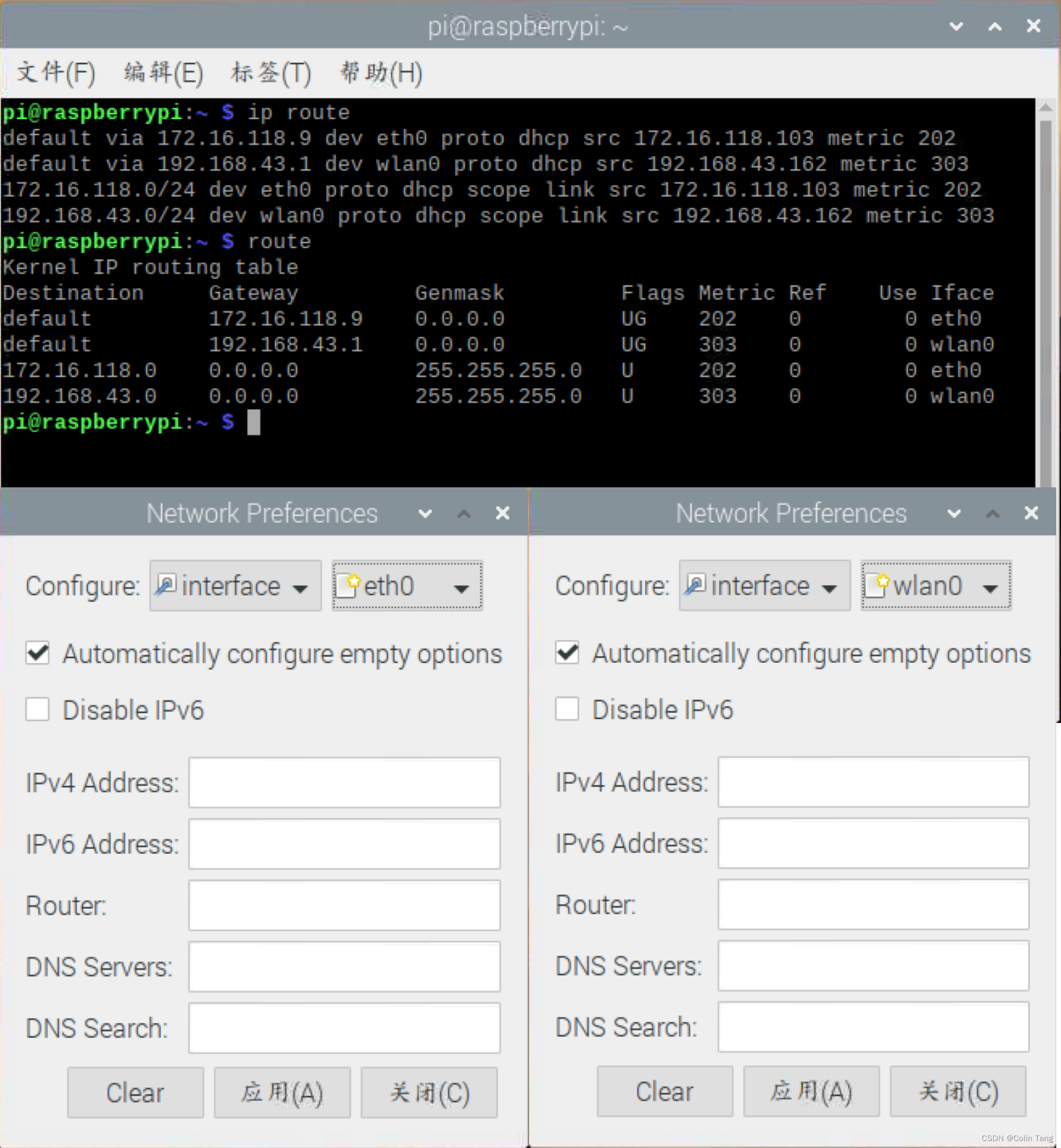The image size is (1061, 1148).
Task: Enable Disable IPv6 for eth0
Action: 38,710
